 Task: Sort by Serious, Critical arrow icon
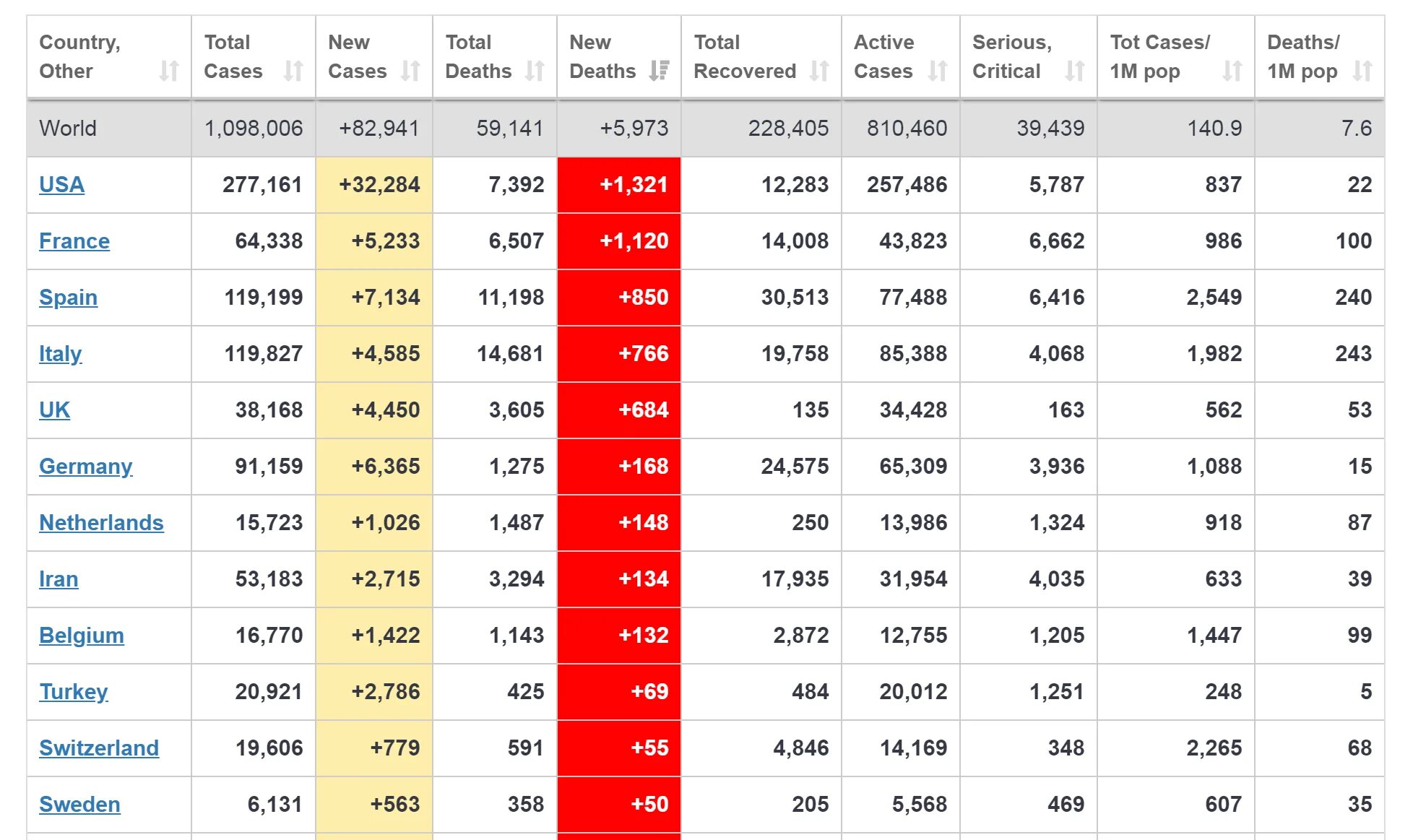coord(1075,71)
